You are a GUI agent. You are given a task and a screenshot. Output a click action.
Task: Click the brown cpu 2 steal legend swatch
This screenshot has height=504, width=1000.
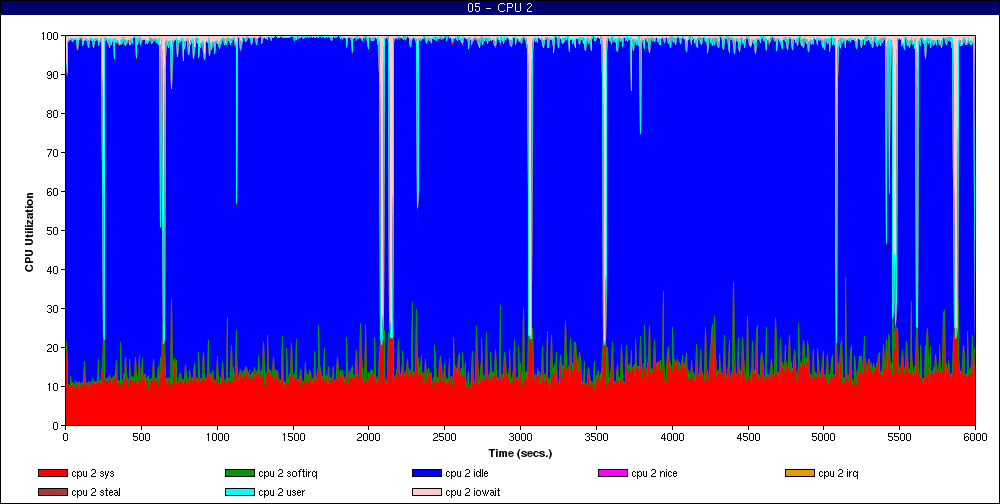52,493
